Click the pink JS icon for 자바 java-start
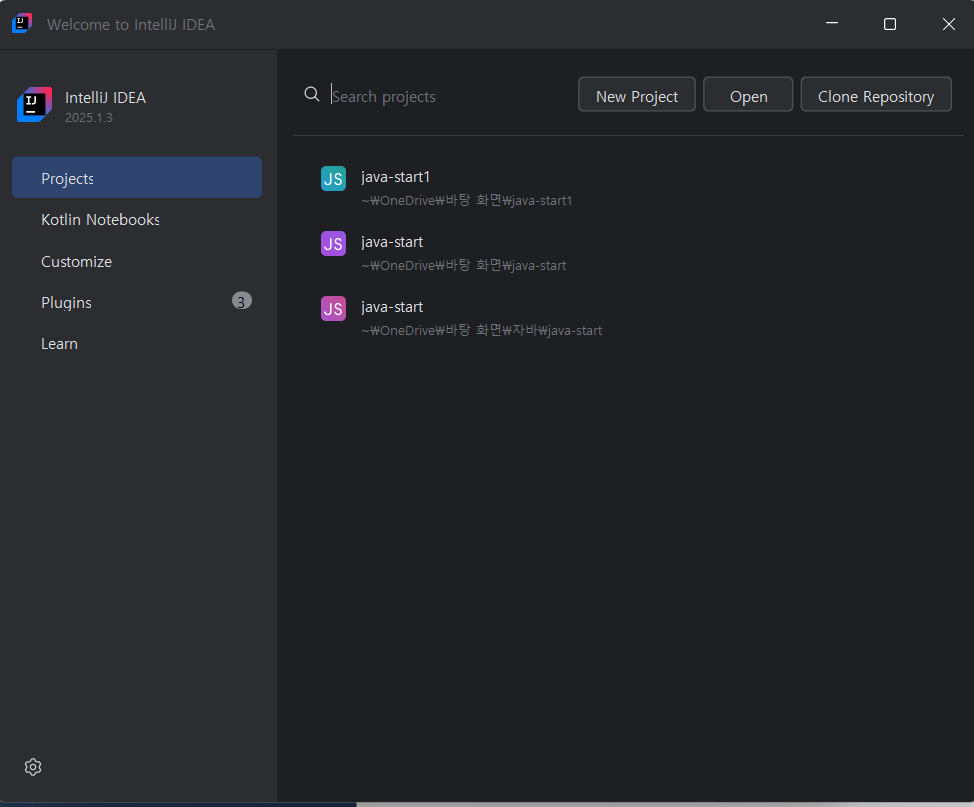974x807 pixels. (334, 309)
